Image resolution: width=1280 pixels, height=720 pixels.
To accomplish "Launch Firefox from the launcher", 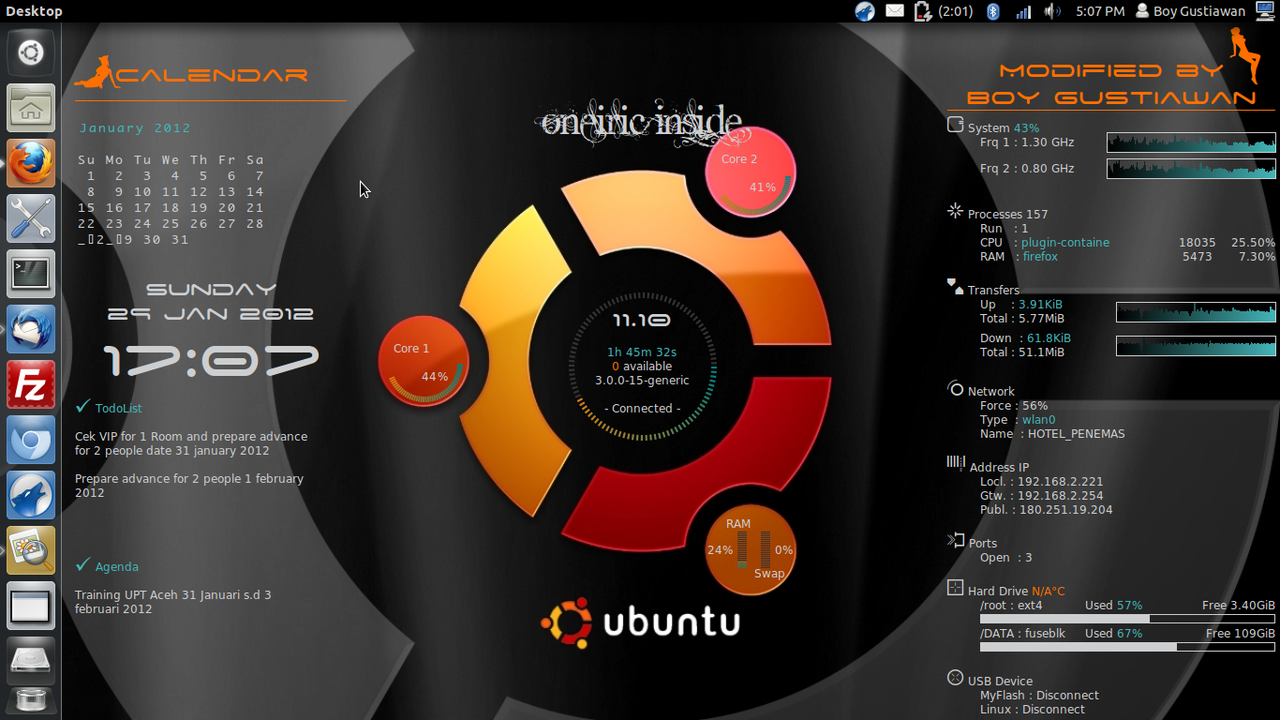I will click(31, 163).
